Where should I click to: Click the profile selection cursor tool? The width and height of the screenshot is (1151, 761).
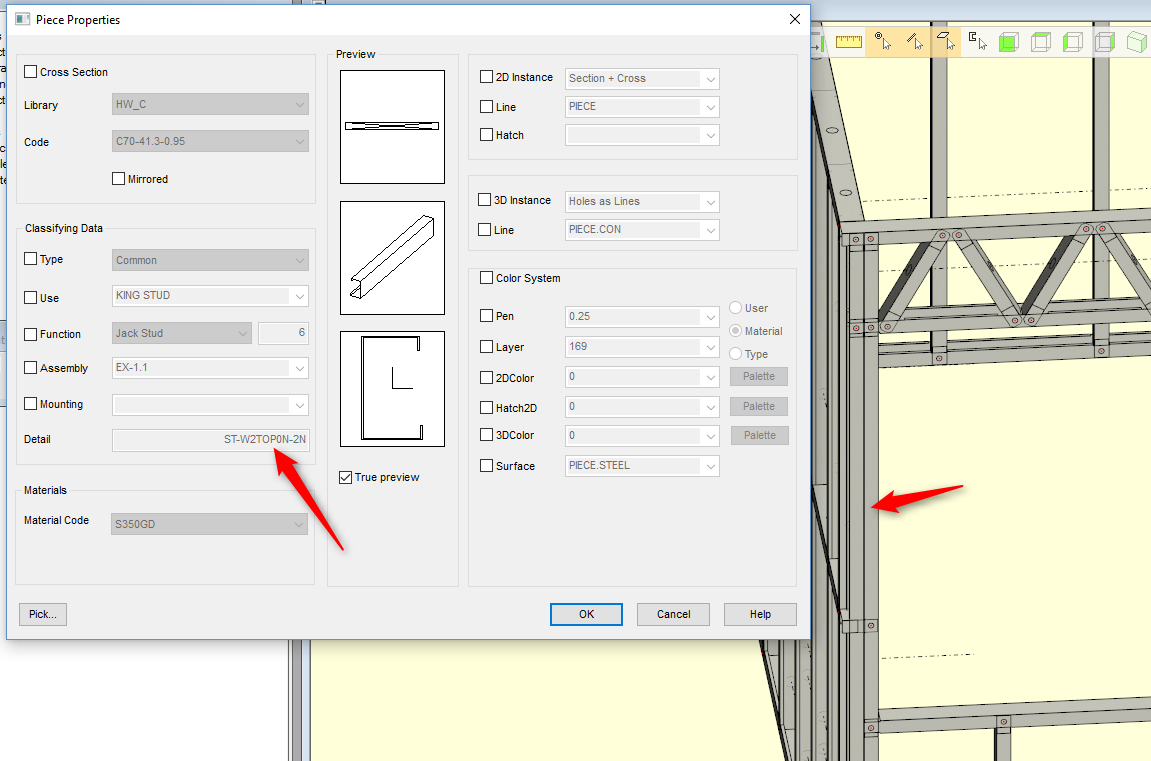(977, 41)
